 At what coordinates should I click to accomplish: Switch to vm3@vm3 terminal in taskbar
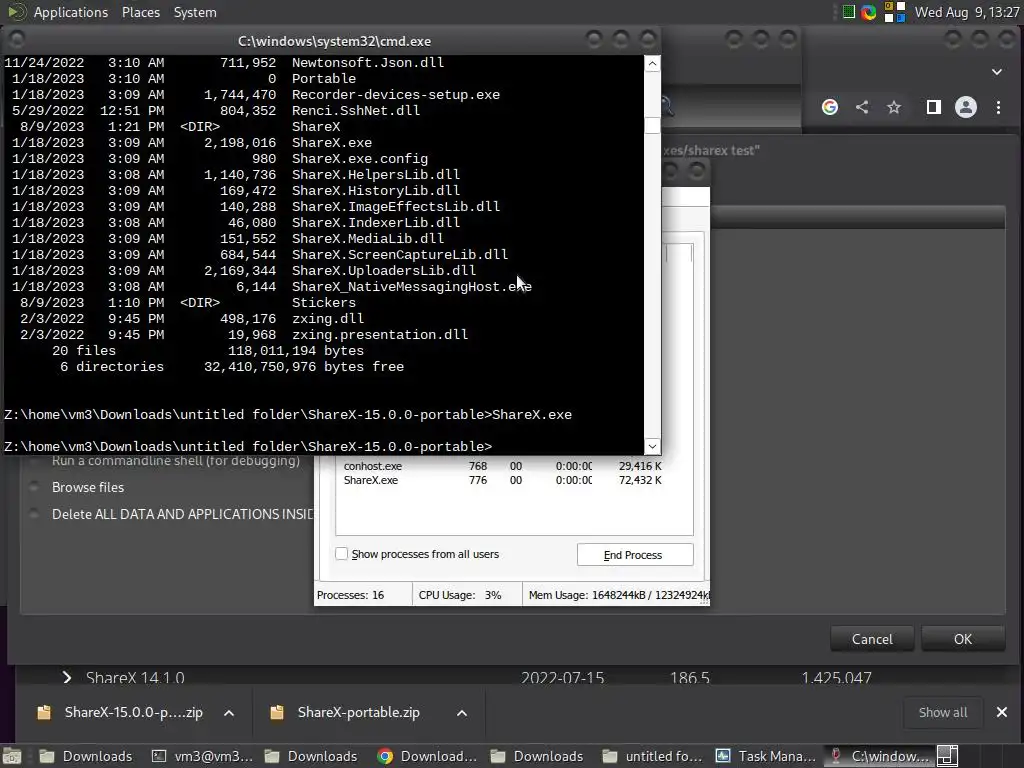(202, 756)
